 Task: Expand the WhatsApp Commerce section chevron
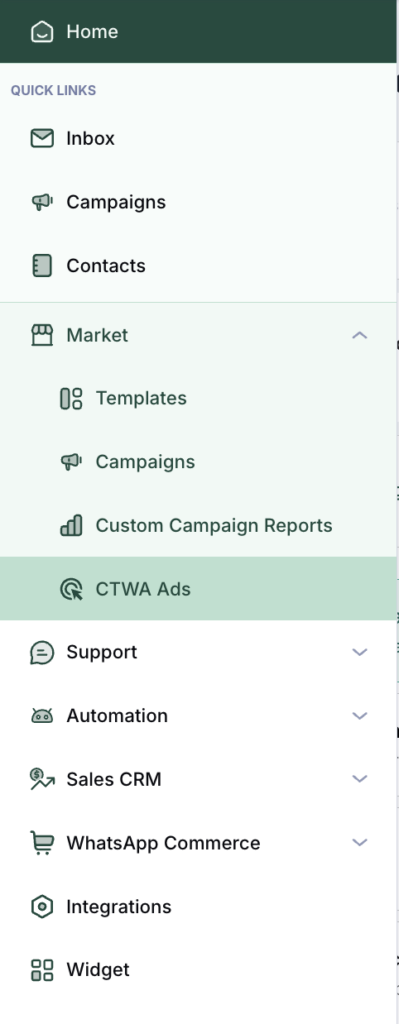[x=360, y=842]
